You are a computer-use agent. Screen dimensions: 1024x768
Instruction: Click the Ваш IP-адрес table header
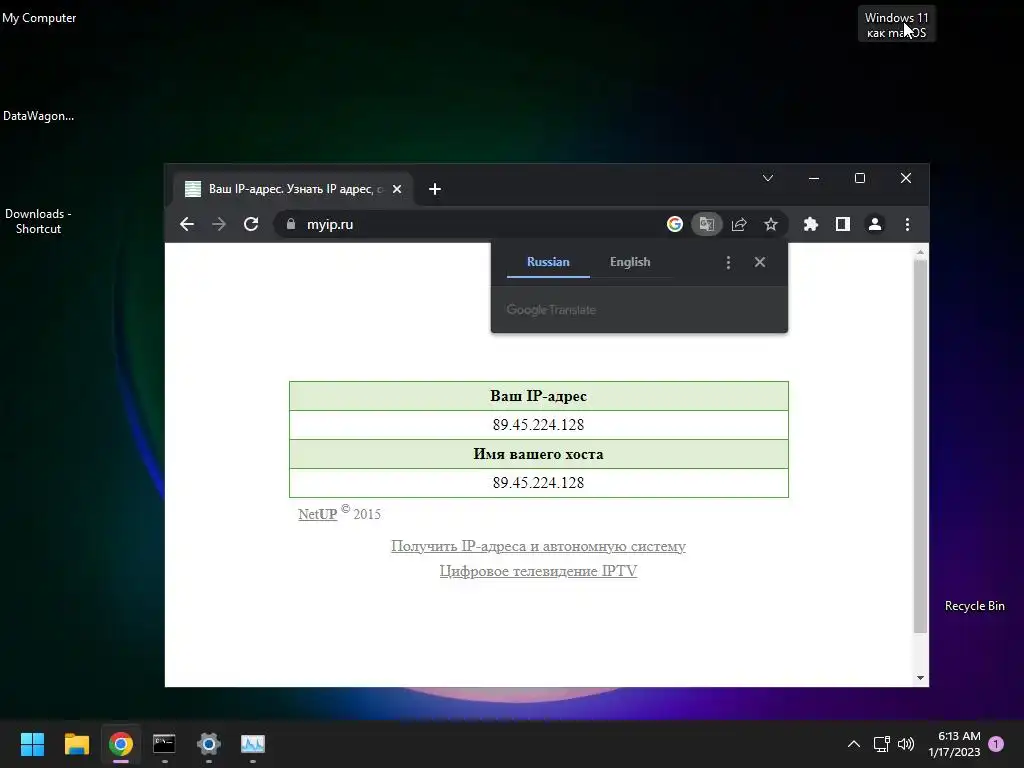coord(538,396)
